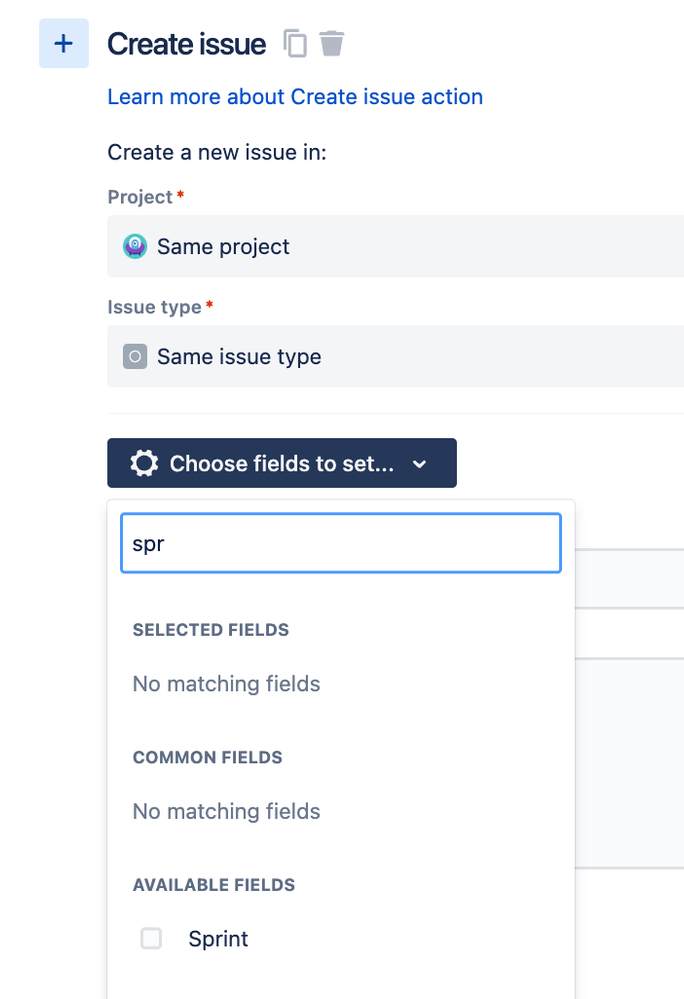
Task: Click the Project field label
Action: coord(140,197)
